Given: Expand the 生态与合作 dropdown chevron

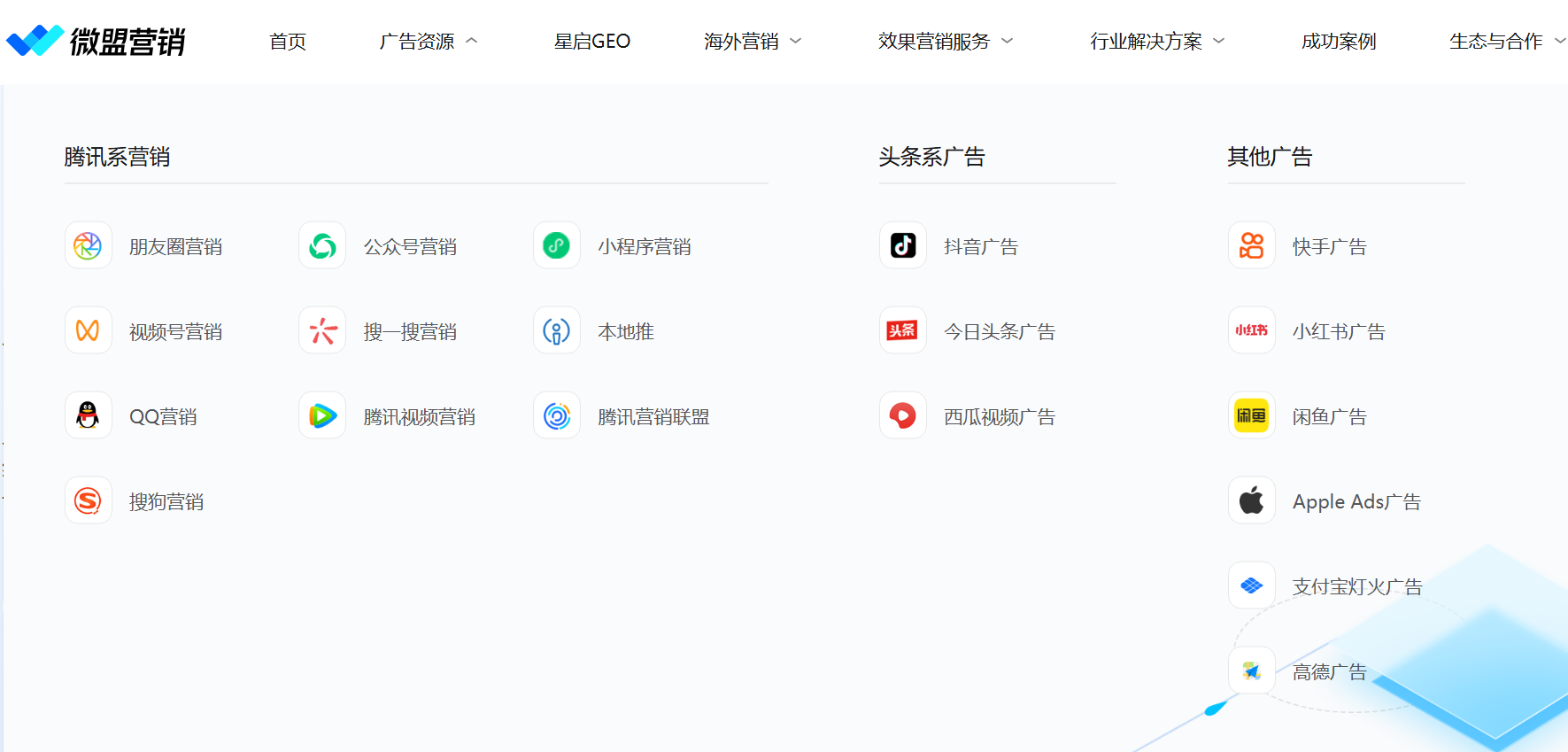Looking at the screenshot, I should click(1560, 41).
